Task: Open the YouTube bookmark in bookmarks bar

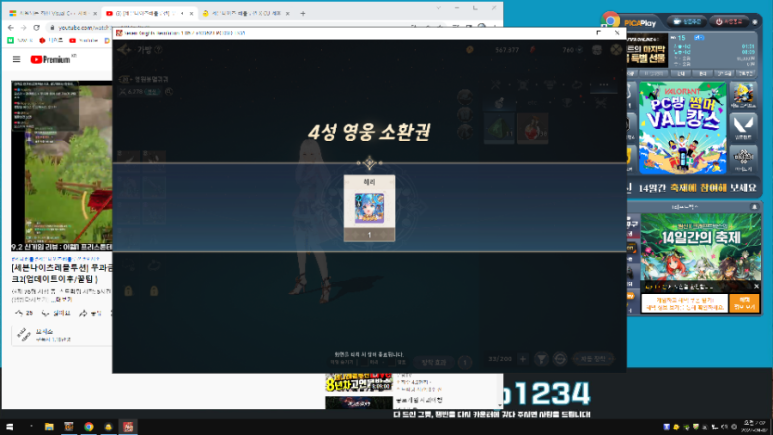Action: [x=83, y=40]
